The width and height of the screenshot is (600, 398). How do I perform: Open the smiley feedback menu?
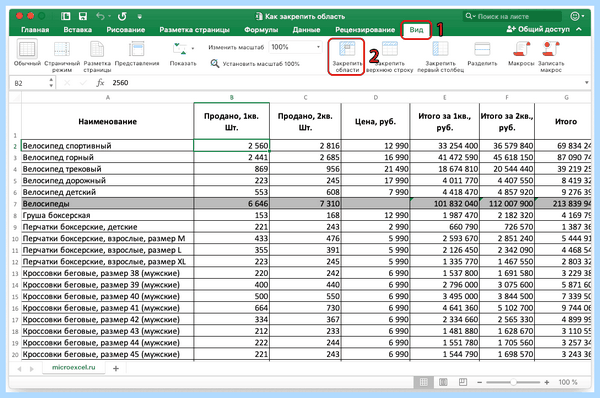pyautogui.click(x=577, y=16)
